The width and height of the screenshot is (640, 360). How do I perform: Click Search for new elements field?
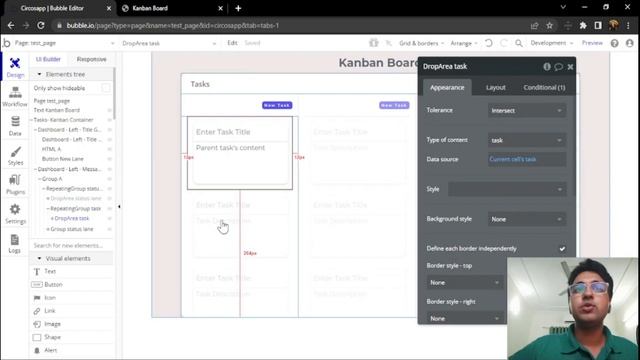[72, 245]
